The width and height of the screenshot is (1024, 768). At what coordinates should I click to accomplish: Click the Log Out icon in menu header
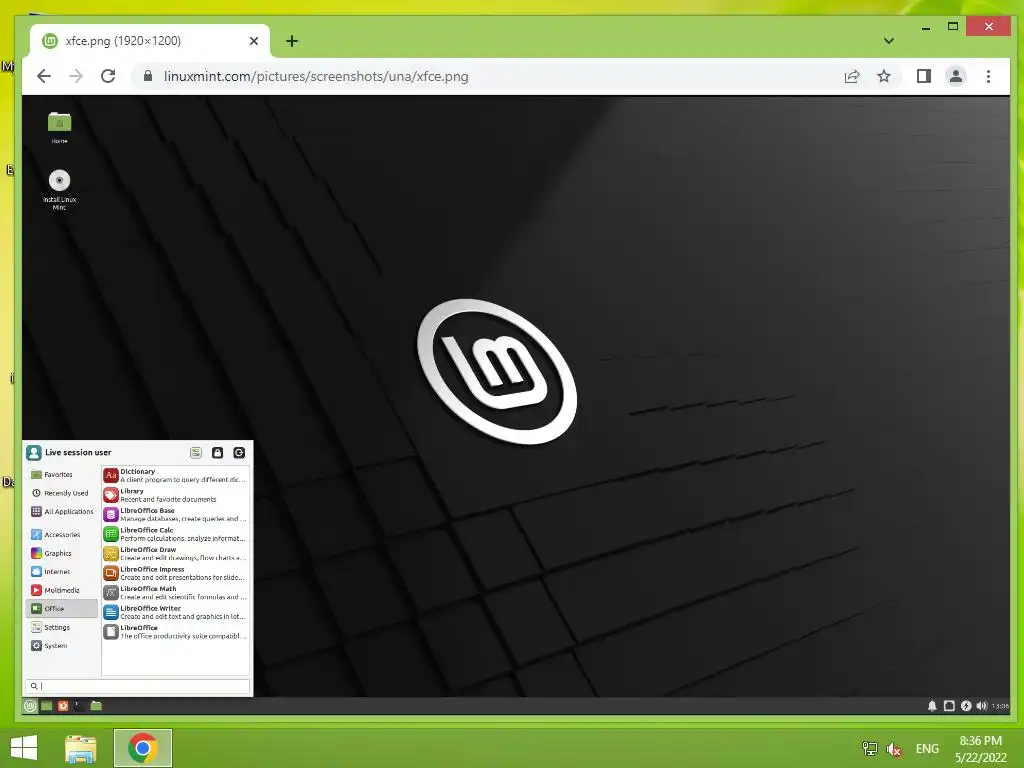click(x=239, y=453)
